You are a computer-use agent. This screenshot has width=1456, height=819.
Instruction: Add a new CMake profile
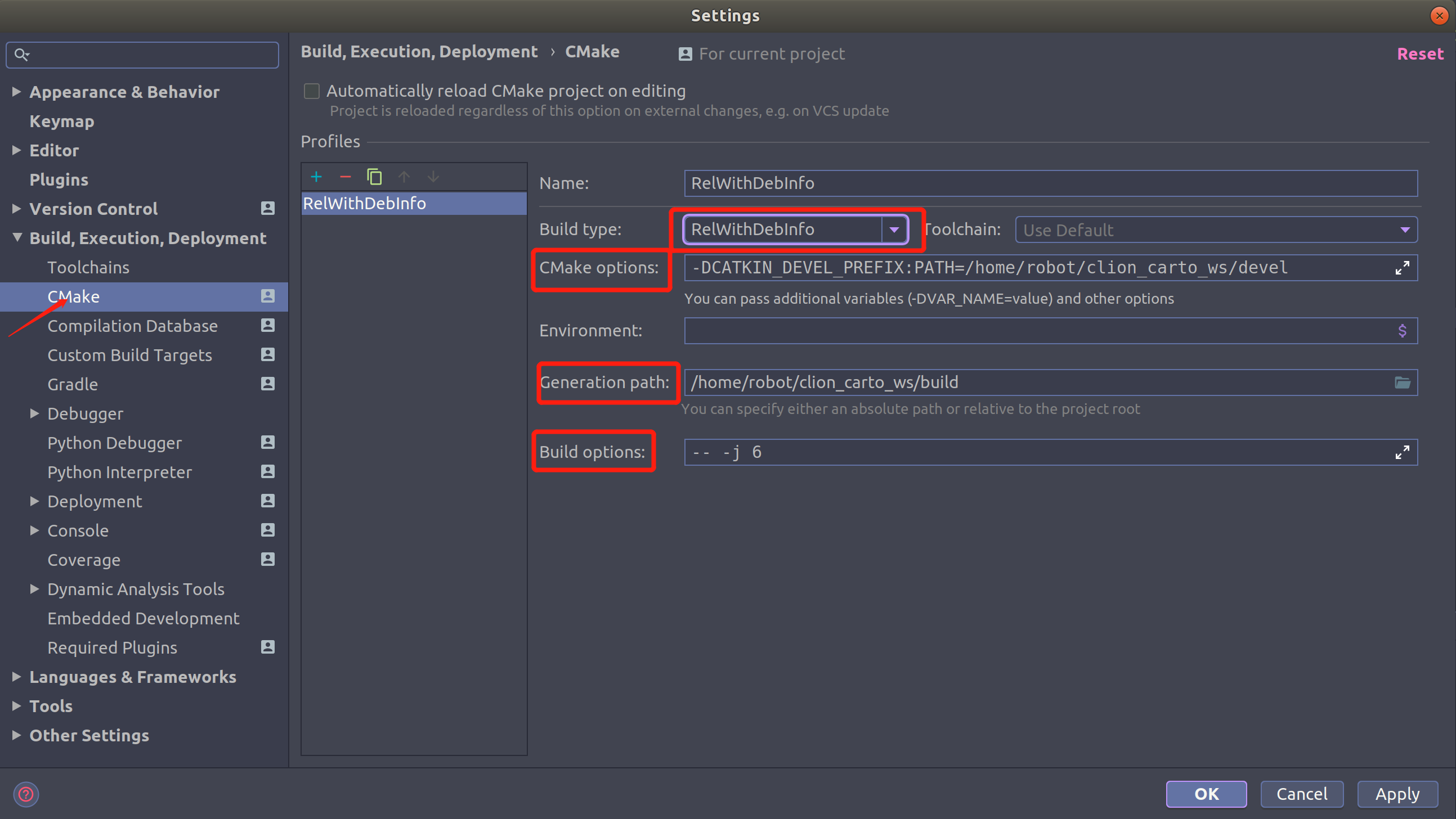pyautogui.click(x=316, y=177)
